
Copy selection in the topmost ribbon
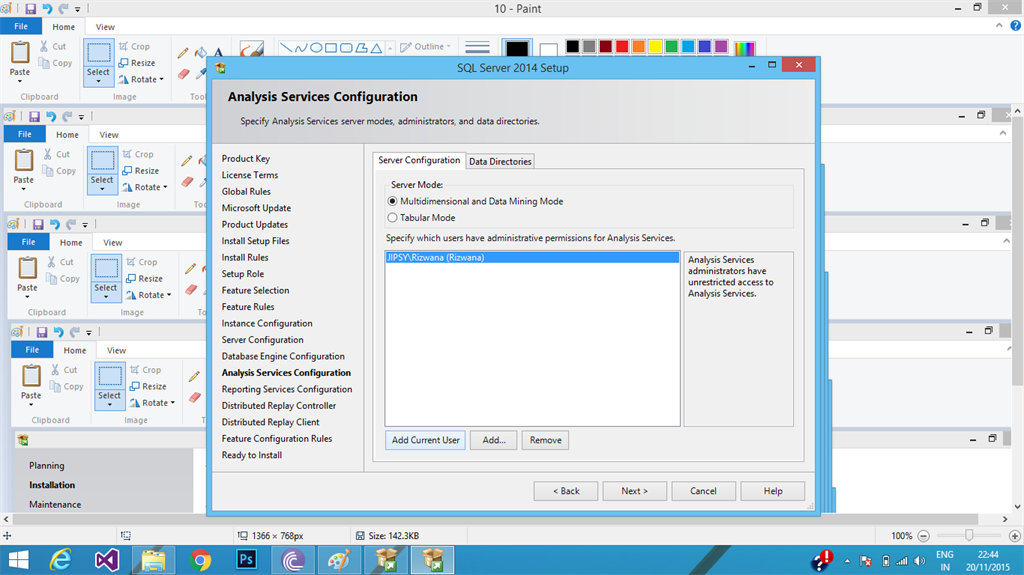click(x=56, y=63)
